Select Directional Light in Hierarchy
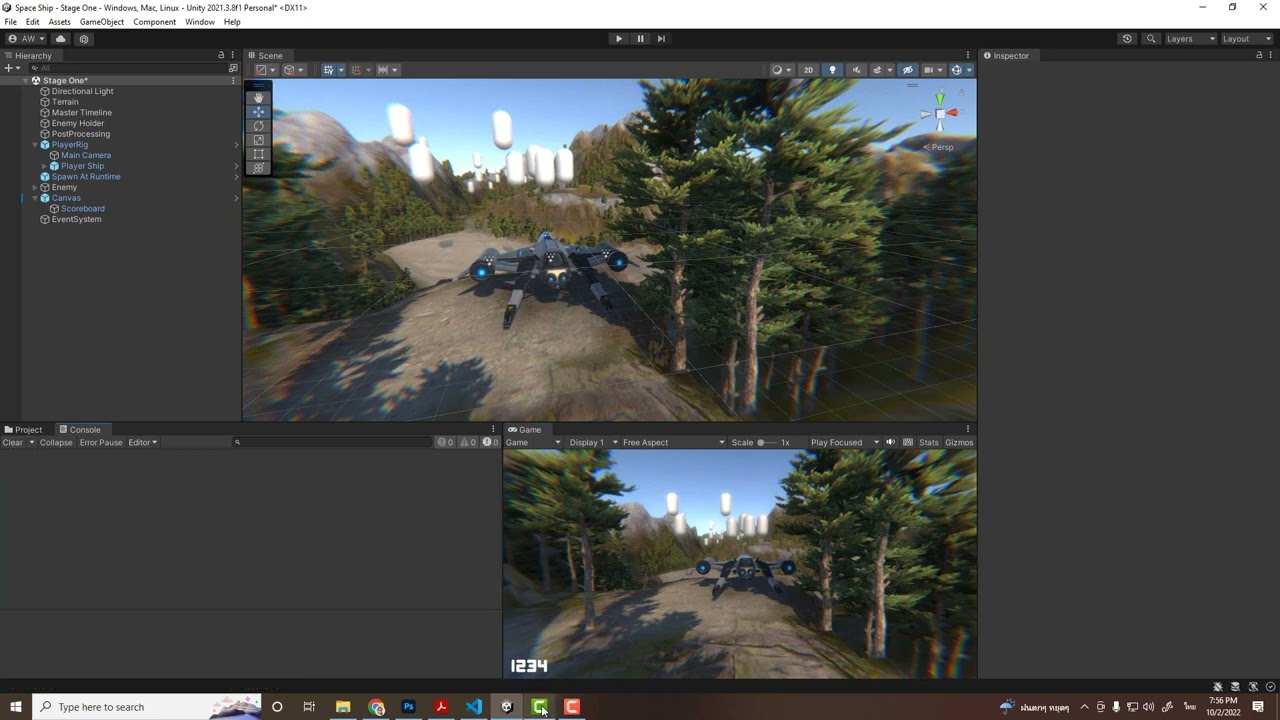Image resolution: width=1280 pixels, height=720 pixels. (x=82, y=91)
